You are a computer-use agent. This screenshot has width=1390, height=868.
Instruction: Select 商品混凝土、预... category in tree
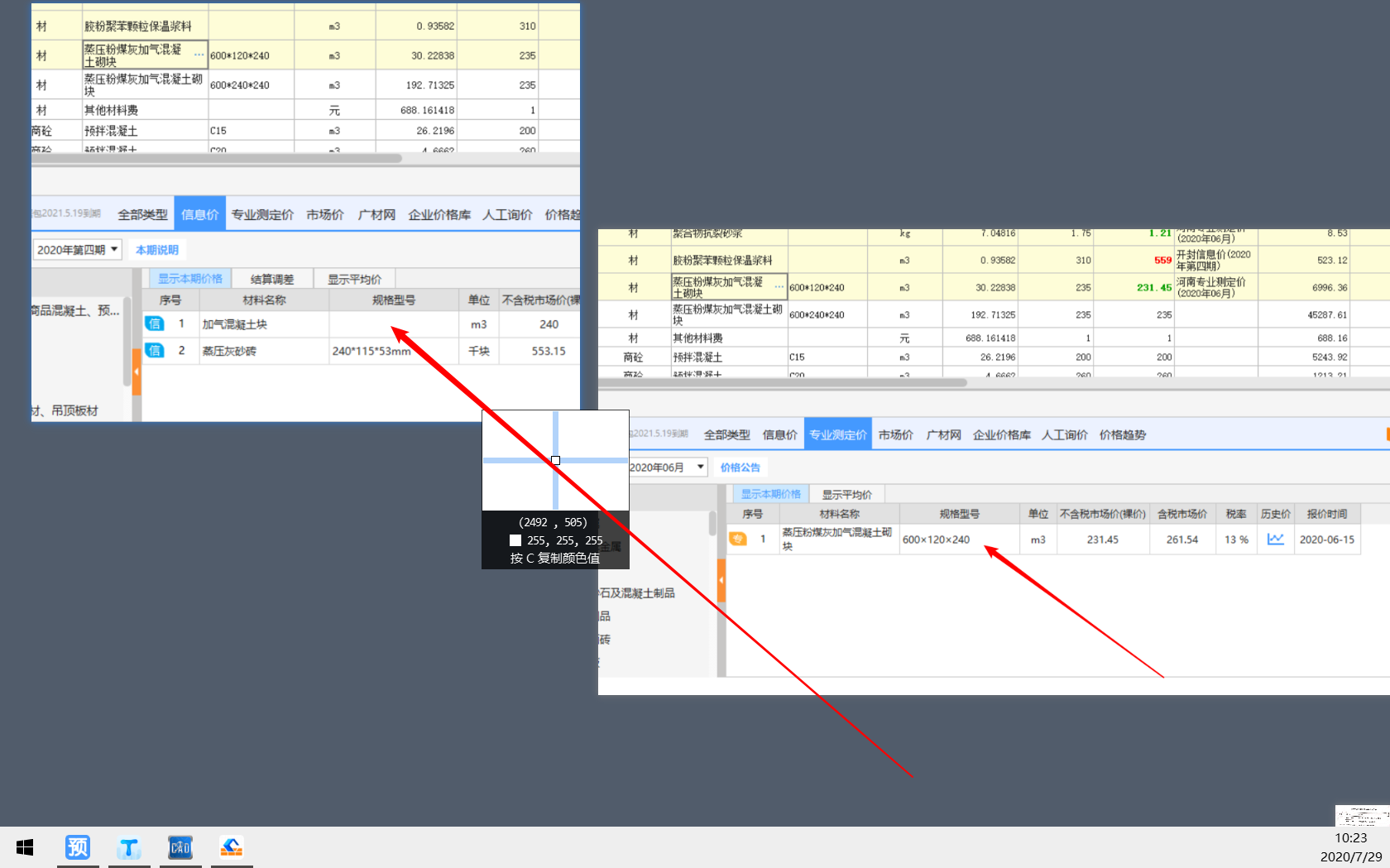pyautogui.click(x=75, y=311)
